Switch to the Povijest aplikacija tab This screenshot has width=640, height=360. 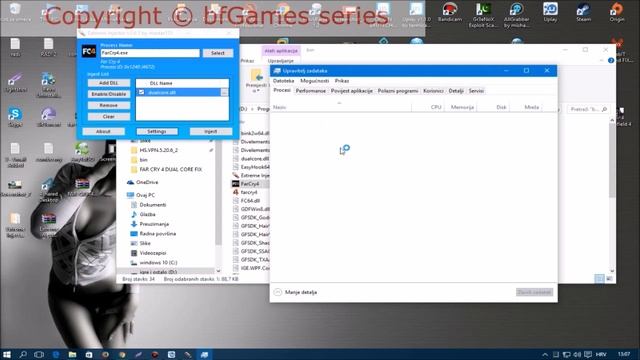(x=351, y=91)
